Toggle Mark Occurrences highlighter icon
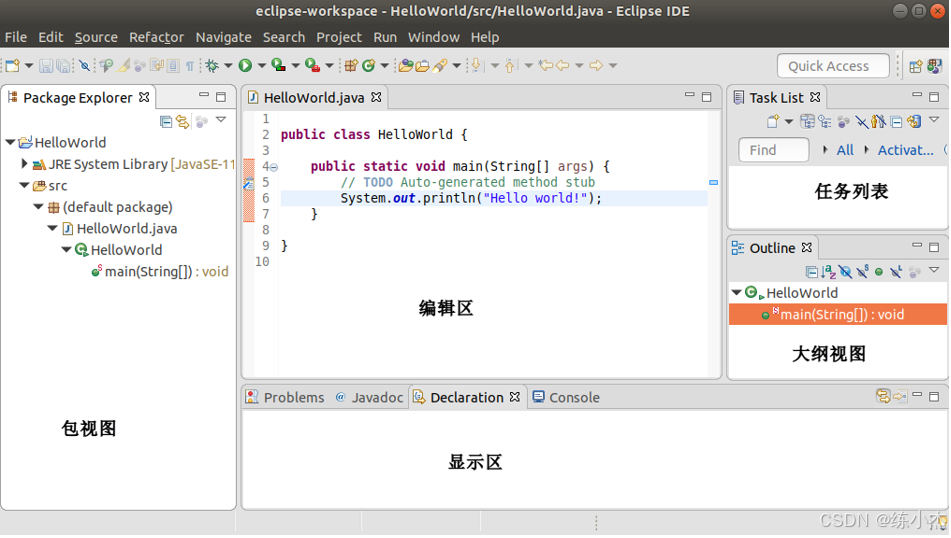 click(124, 66)
